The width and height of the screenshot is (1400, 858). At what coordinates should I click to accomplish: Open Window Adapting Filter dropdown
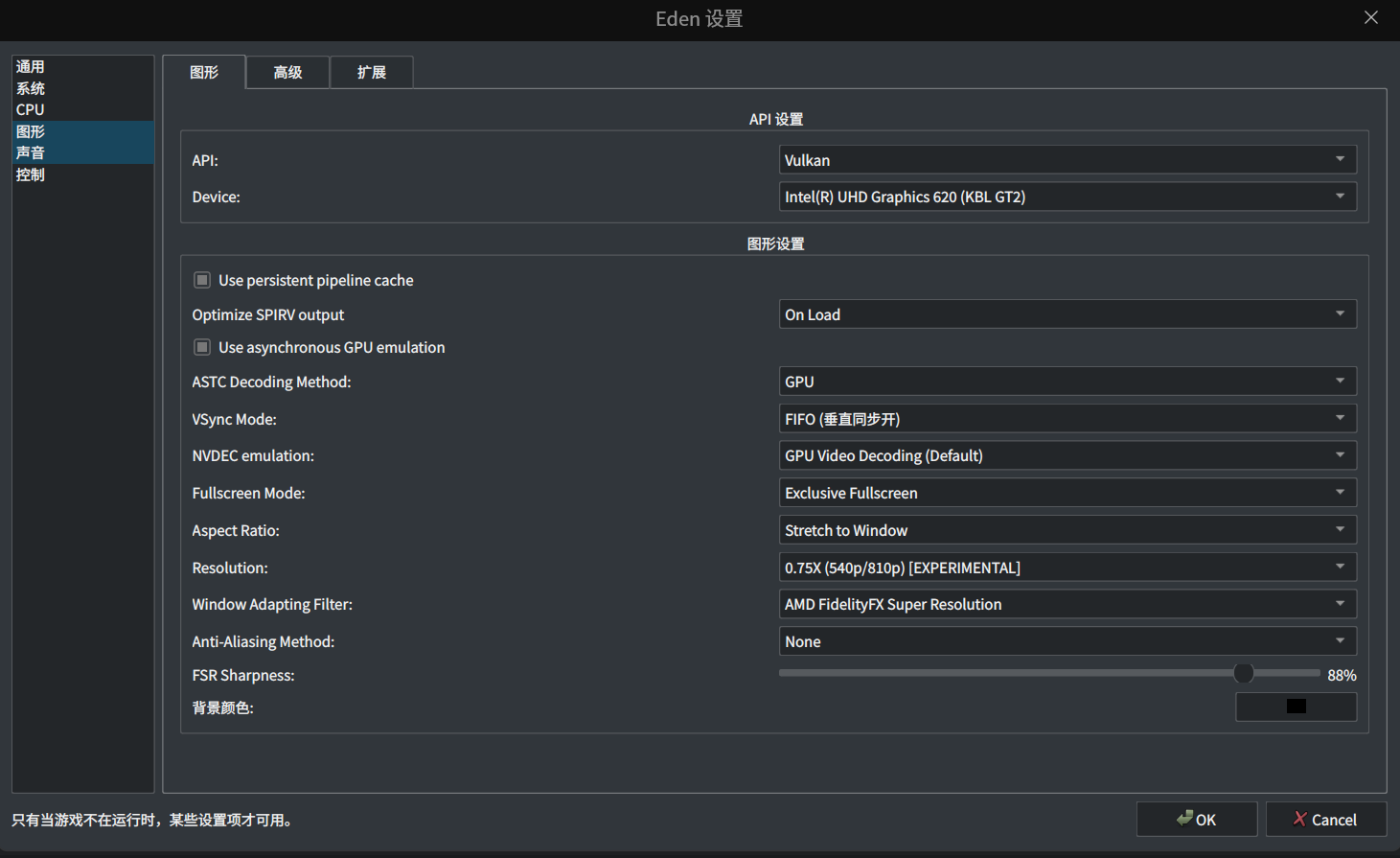point(1067,604)
